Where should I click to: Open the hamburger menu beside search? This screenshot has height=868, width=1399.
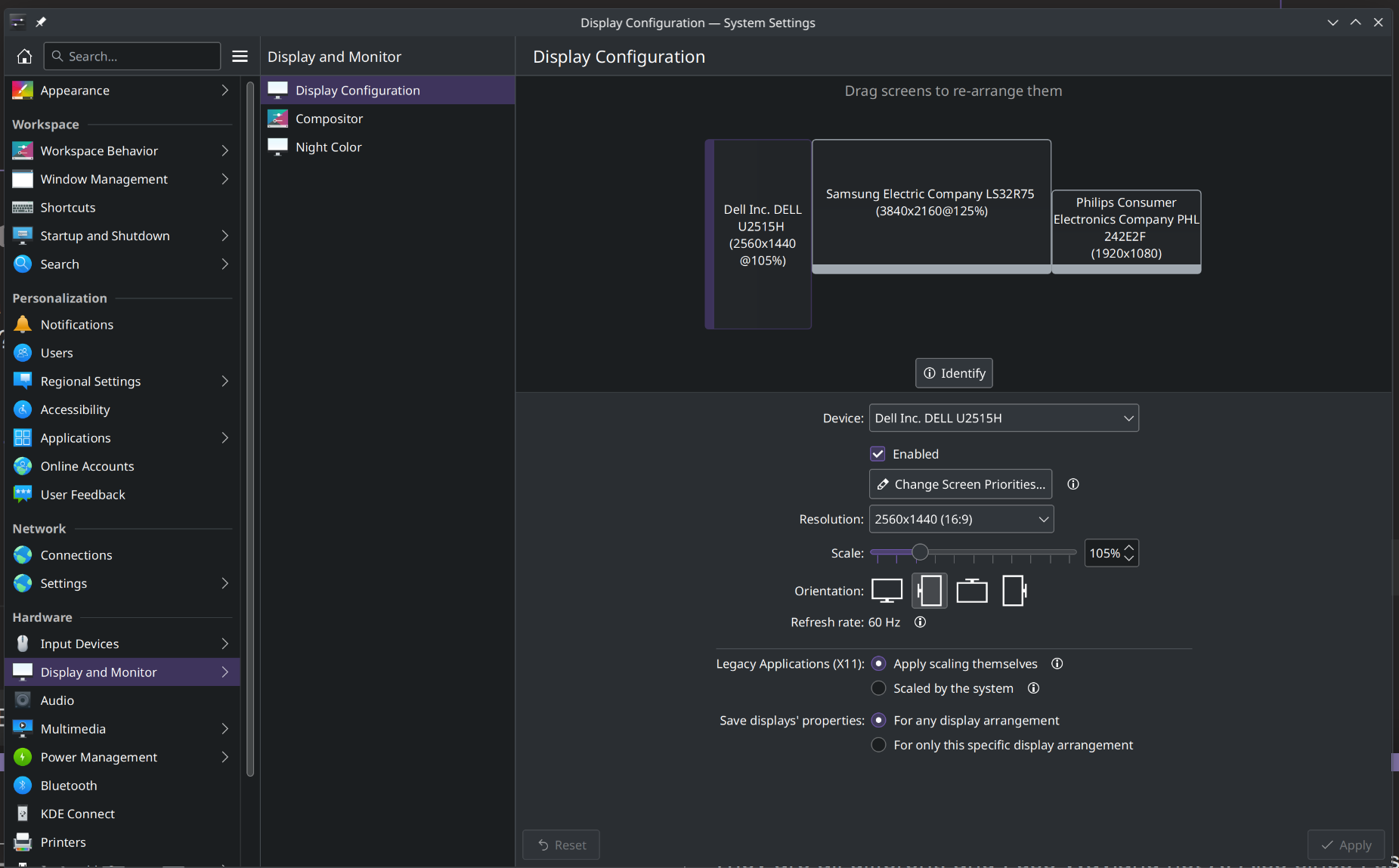coord(240,57)
